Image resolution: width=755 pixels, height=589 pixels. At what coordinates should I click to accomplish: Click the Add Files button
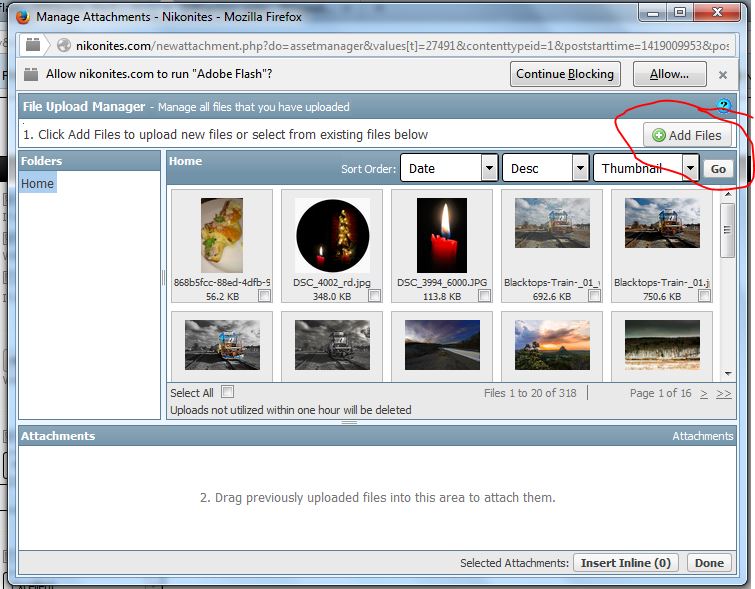[x=685, y=135]
